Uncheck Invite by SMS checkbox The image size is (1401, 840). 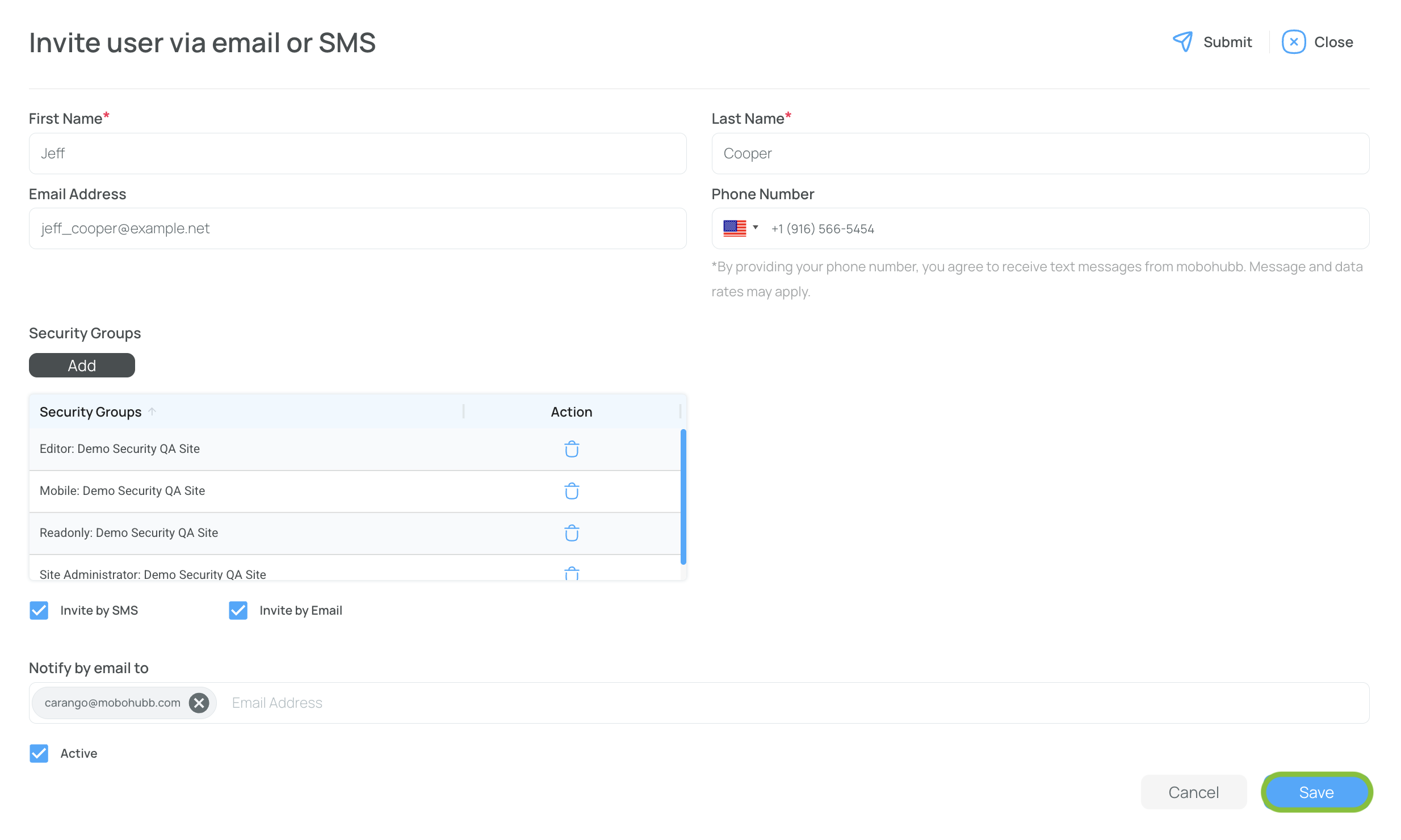(39, 610)
